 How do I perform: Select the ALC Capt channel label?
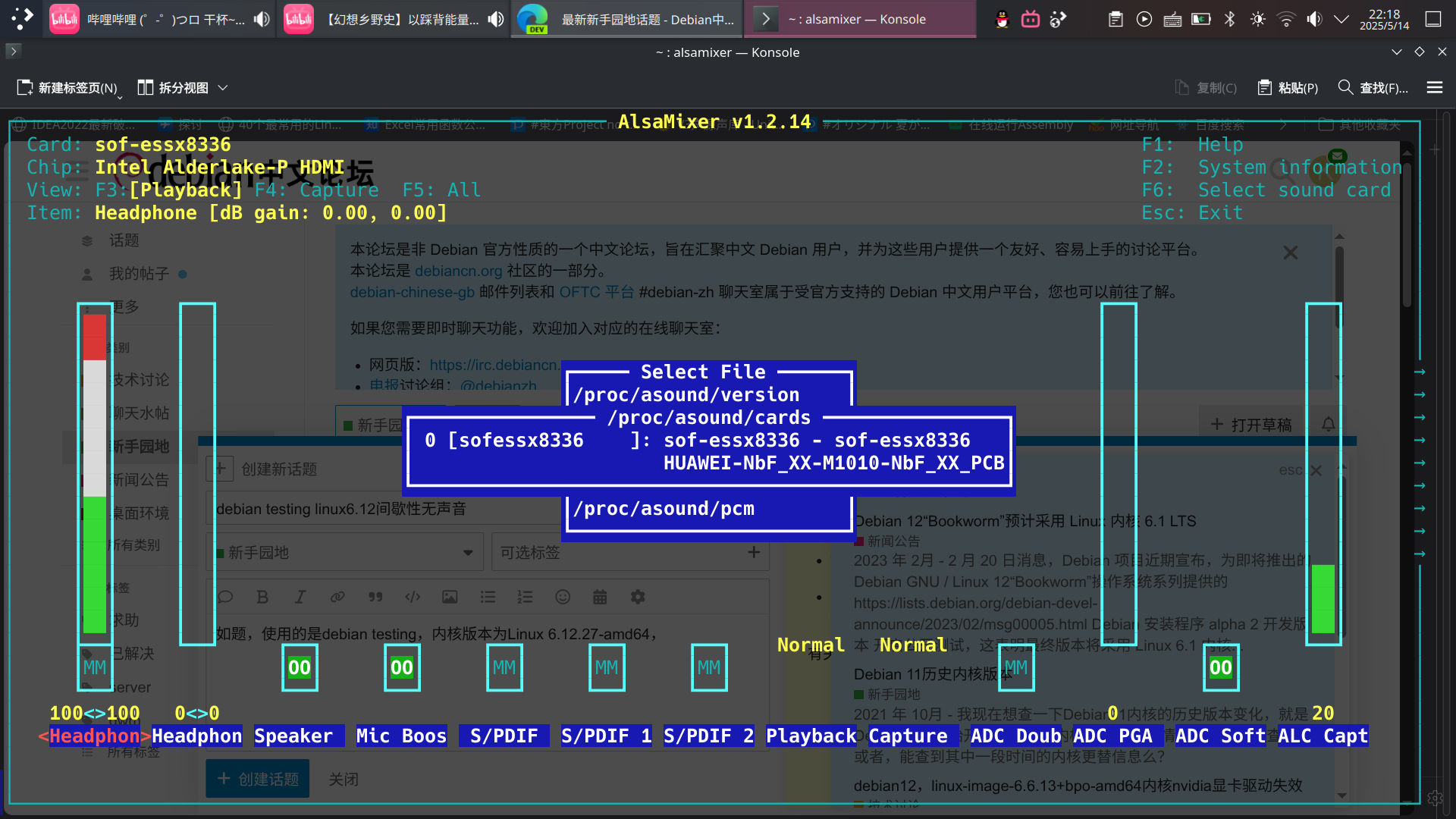pyautogui.click(x=1323, y=736)
